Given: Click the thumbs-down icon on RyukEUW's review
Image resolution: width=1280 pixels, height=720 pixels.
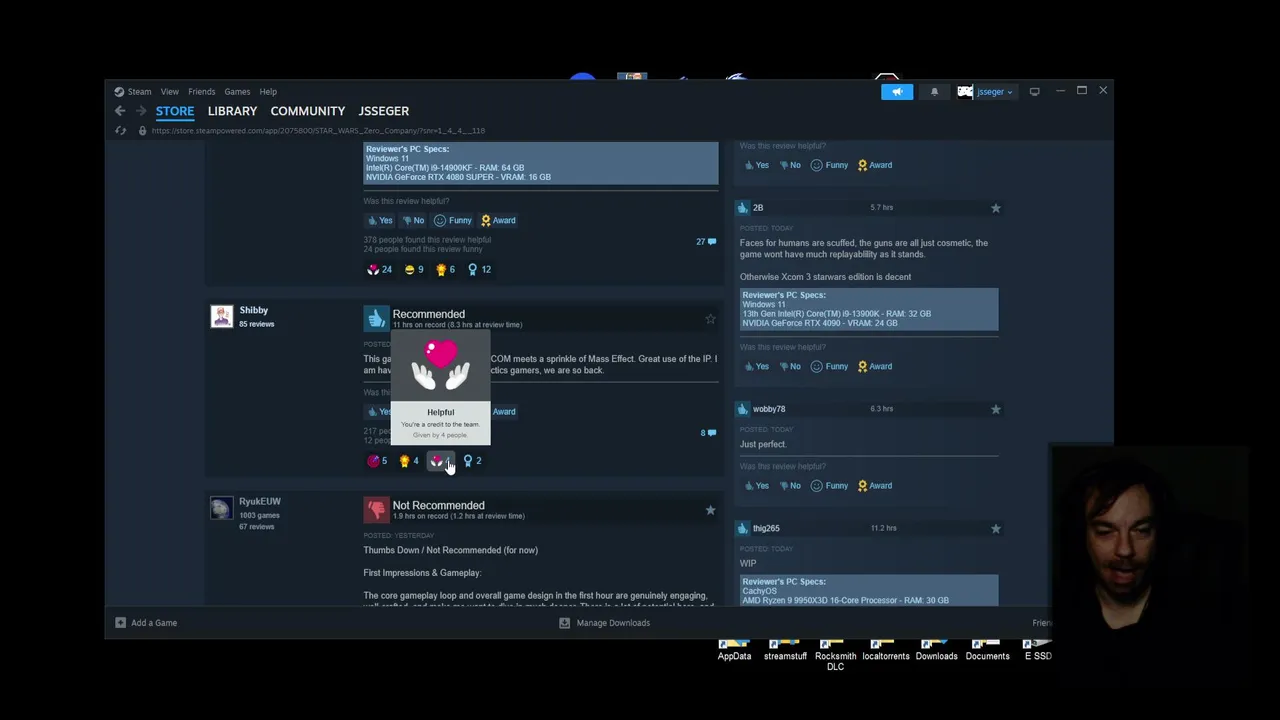Looking at the screenshot, I should pos(376,509).
